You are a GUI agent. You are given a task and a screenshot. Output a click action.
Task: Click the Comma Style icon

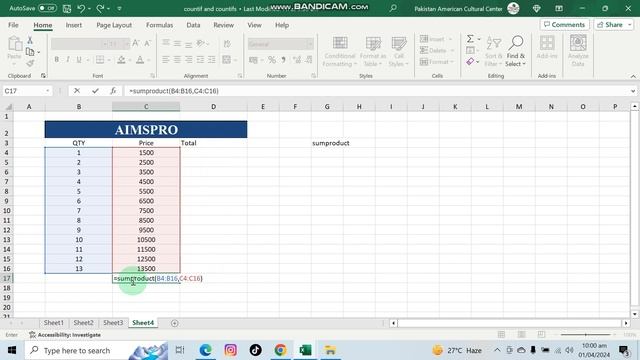pos(283,60)
